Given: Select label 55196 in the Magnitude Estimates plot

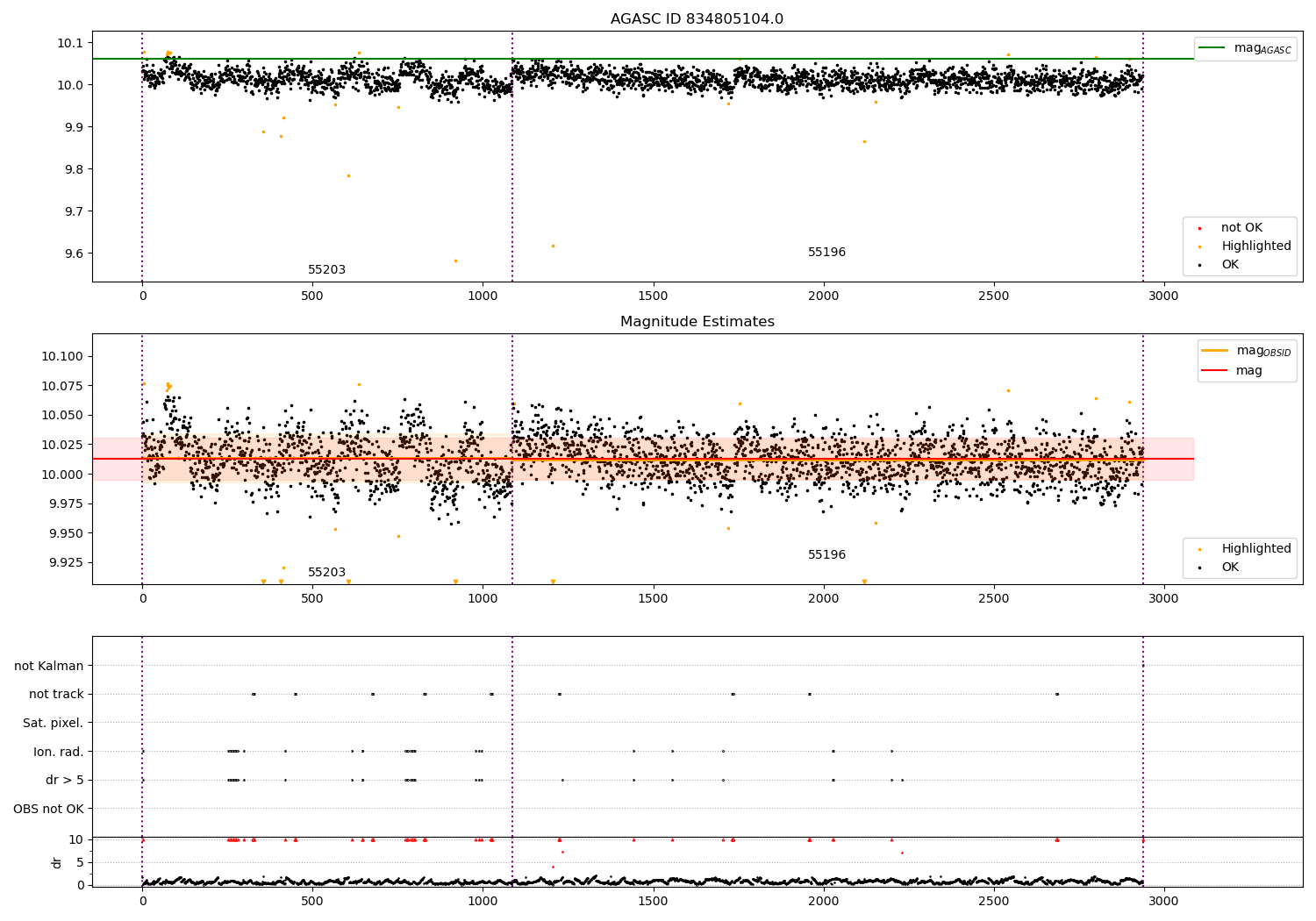Looking at the screenshot, I should (826, 555).
